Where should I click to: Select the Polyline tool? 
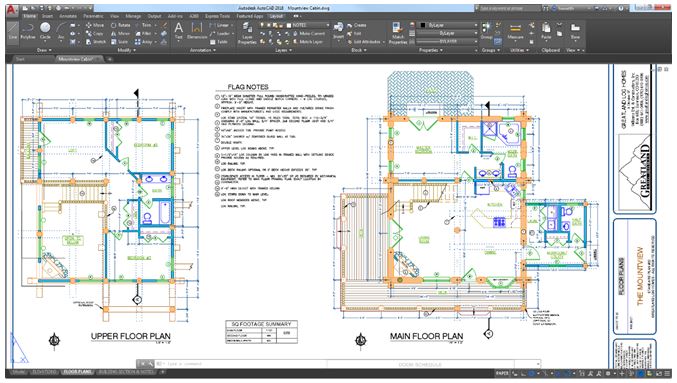pyautogui.click(x=28, y=32)
